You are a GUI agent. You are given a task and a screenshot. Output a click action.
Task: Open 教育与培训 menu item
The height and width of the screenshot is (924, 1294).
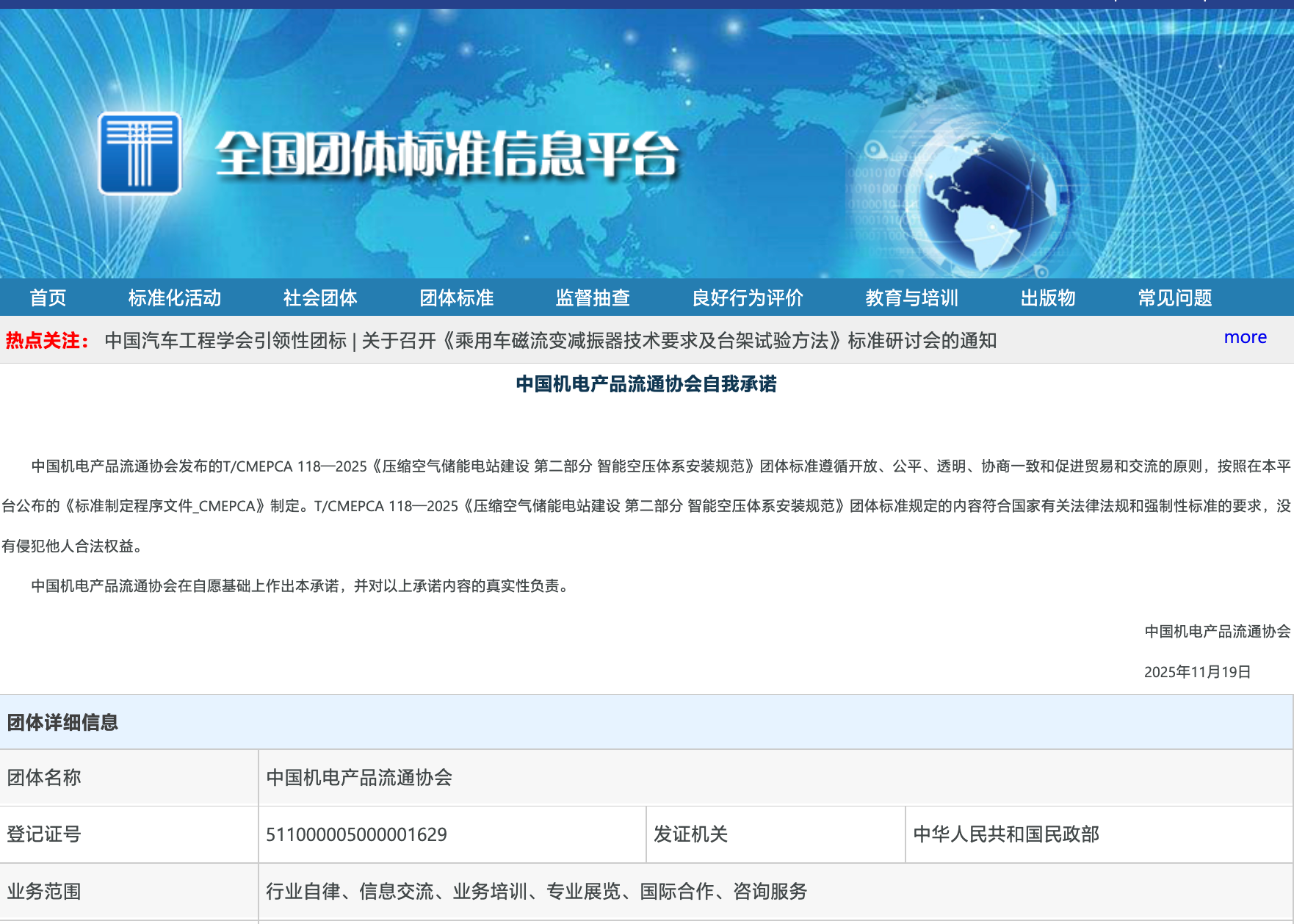[x=911, y=297]
